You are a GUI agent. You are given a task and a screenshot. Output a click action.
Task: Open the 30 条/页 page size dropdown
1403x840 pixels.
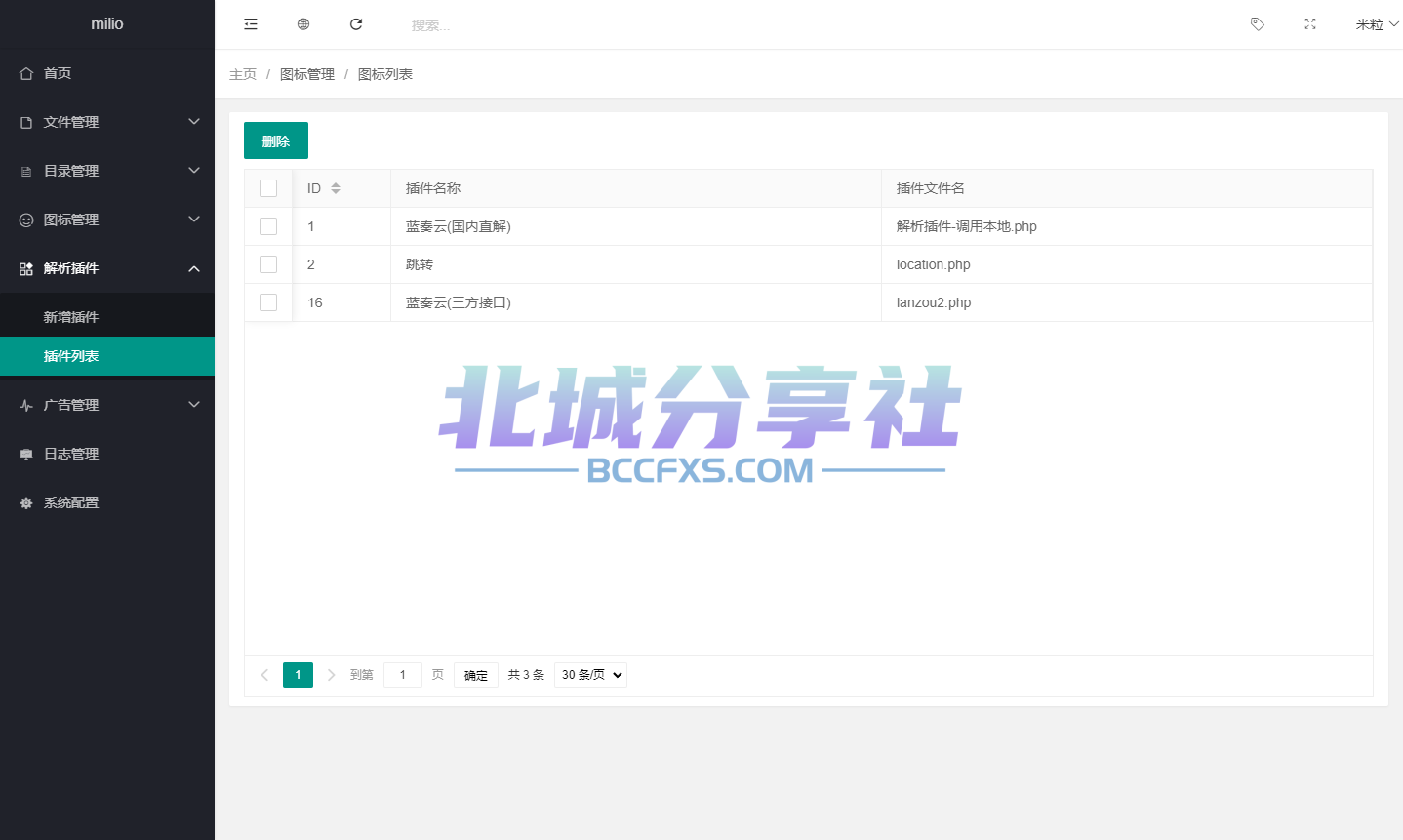click(x=590, y=675)
